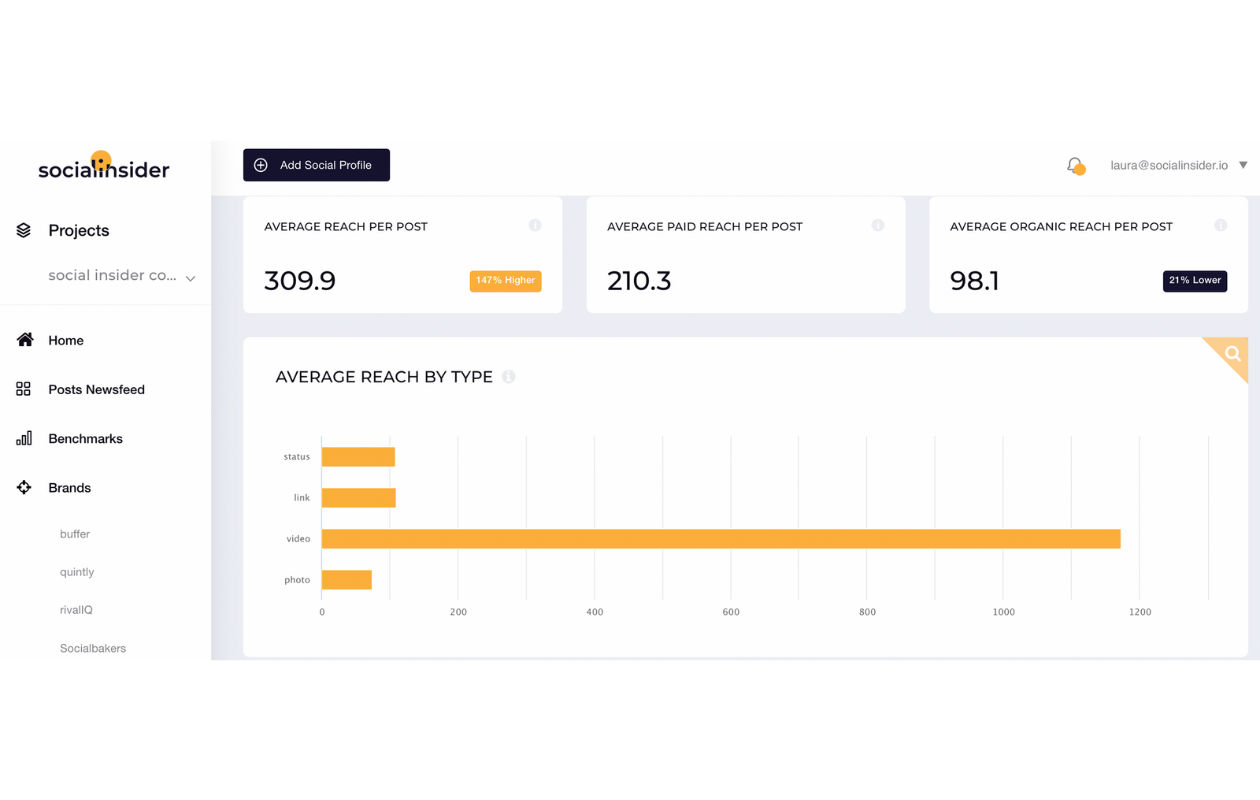Click the photo bar in chart

coord(347,580)
